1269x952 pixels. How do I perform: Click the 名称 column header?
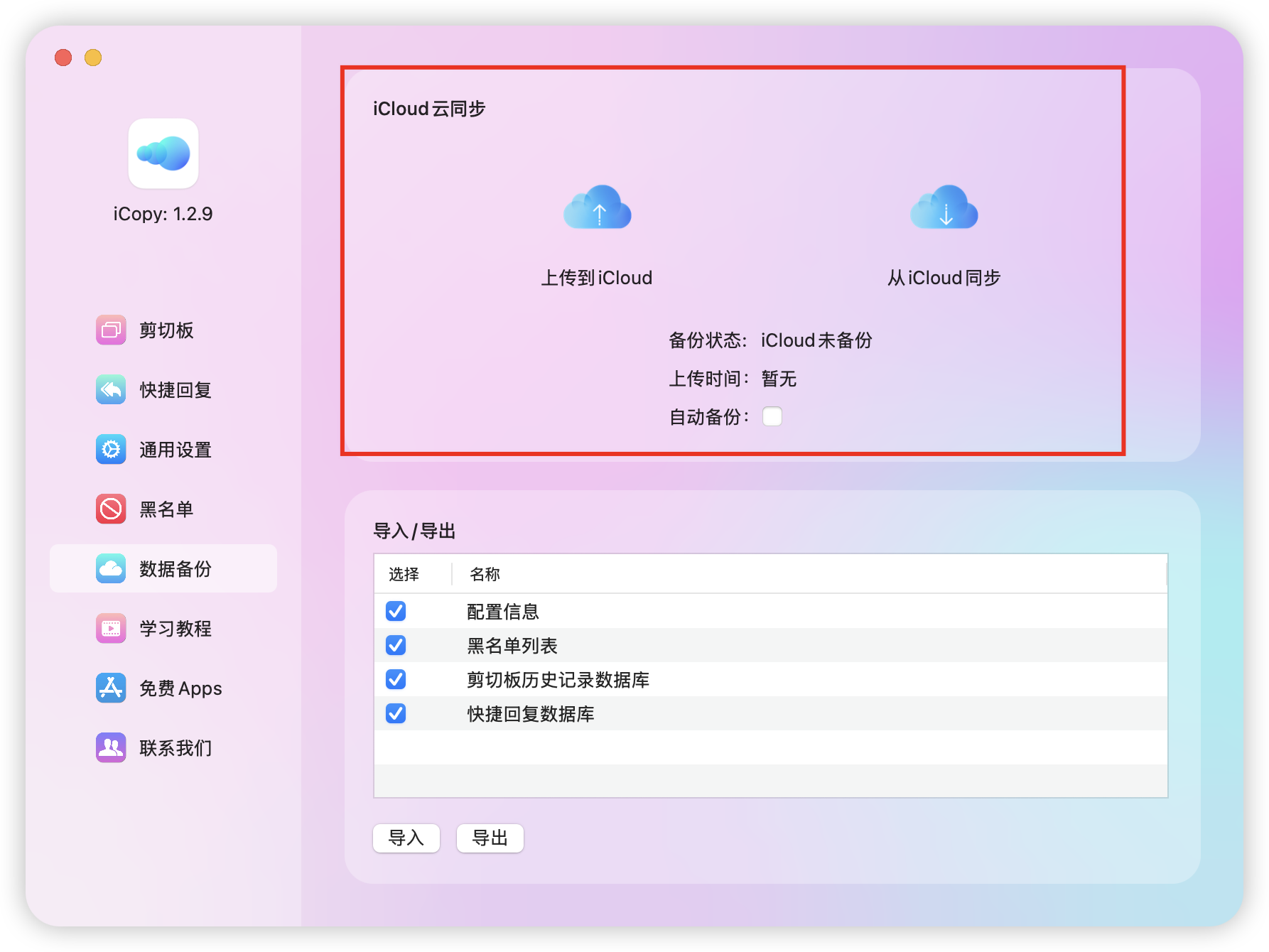click(485, 574)
